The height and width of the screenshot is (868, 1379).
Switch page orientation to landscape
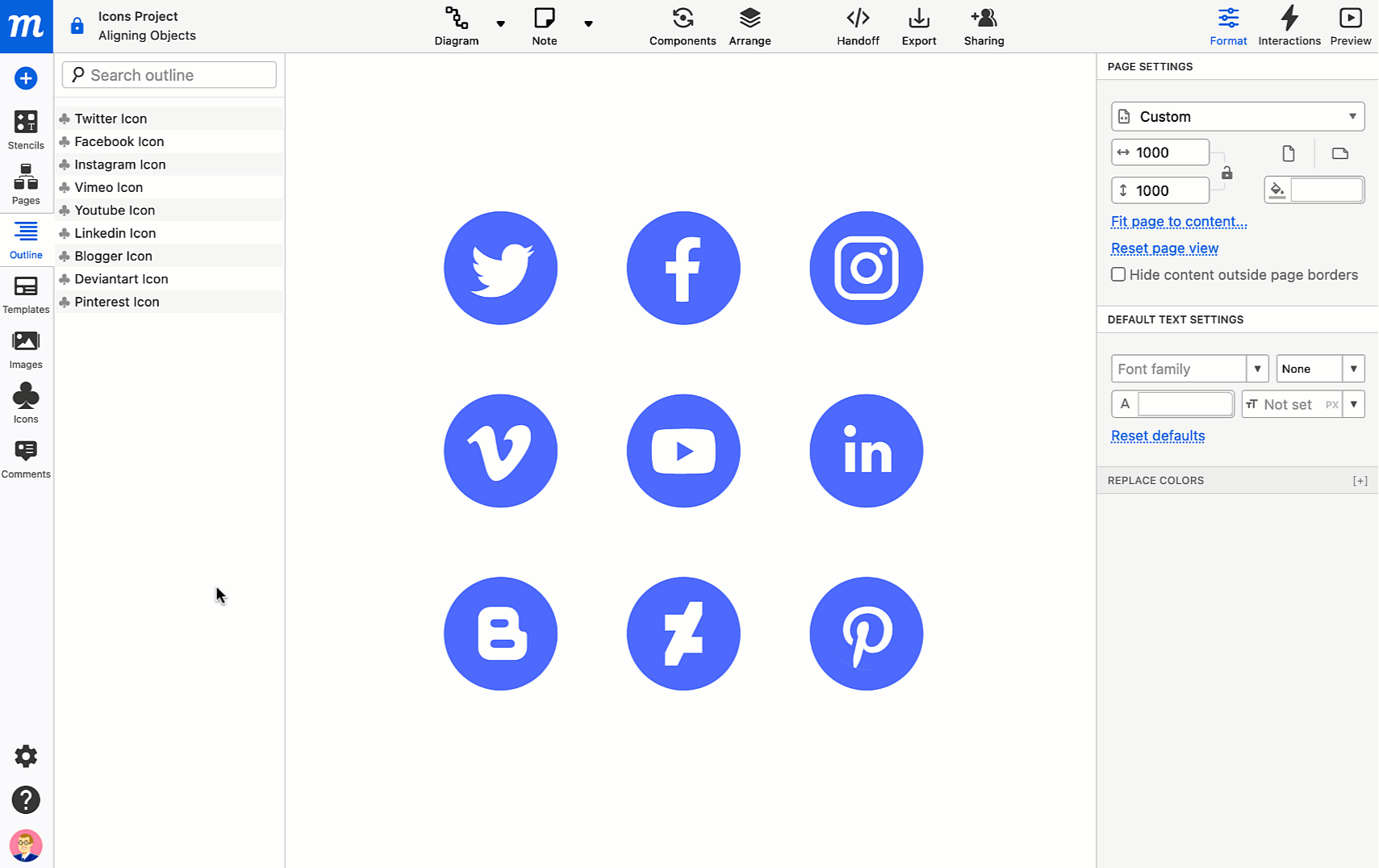tap(1339, 152)
